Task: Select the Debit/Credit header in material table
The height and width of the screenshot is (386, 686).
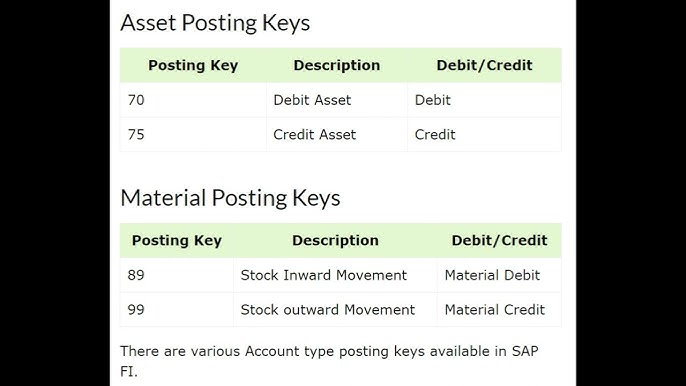Action: tap(499, 240)
